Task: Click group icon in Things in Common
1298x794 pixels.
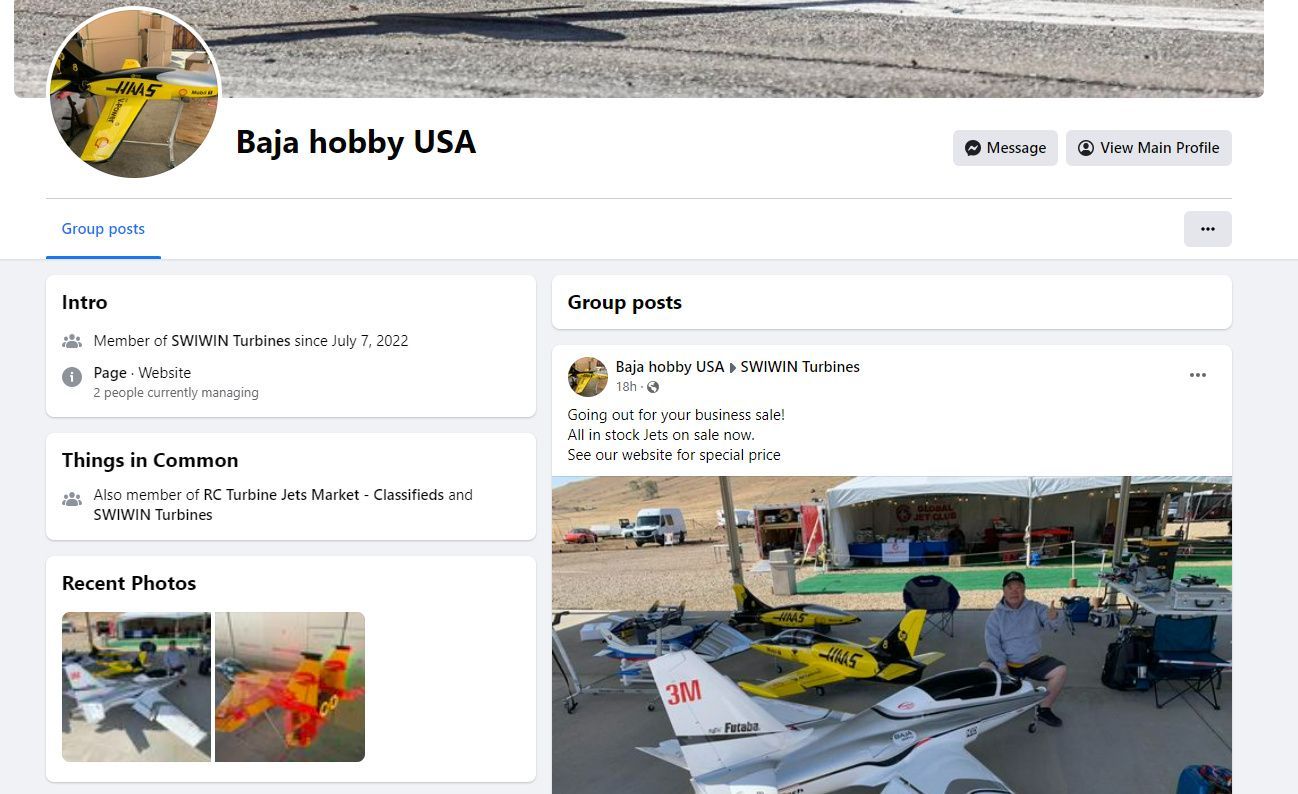Action: [72, 499]
